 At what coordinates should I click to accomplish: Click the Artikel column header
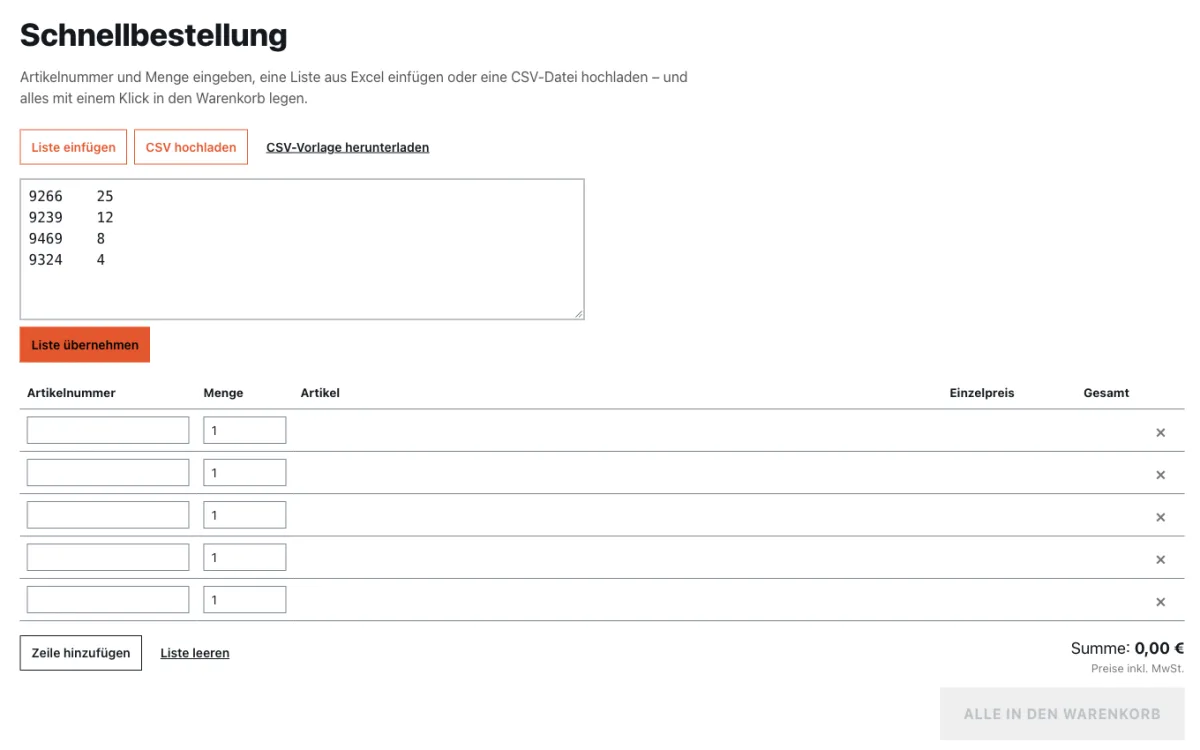coord(320,393)
